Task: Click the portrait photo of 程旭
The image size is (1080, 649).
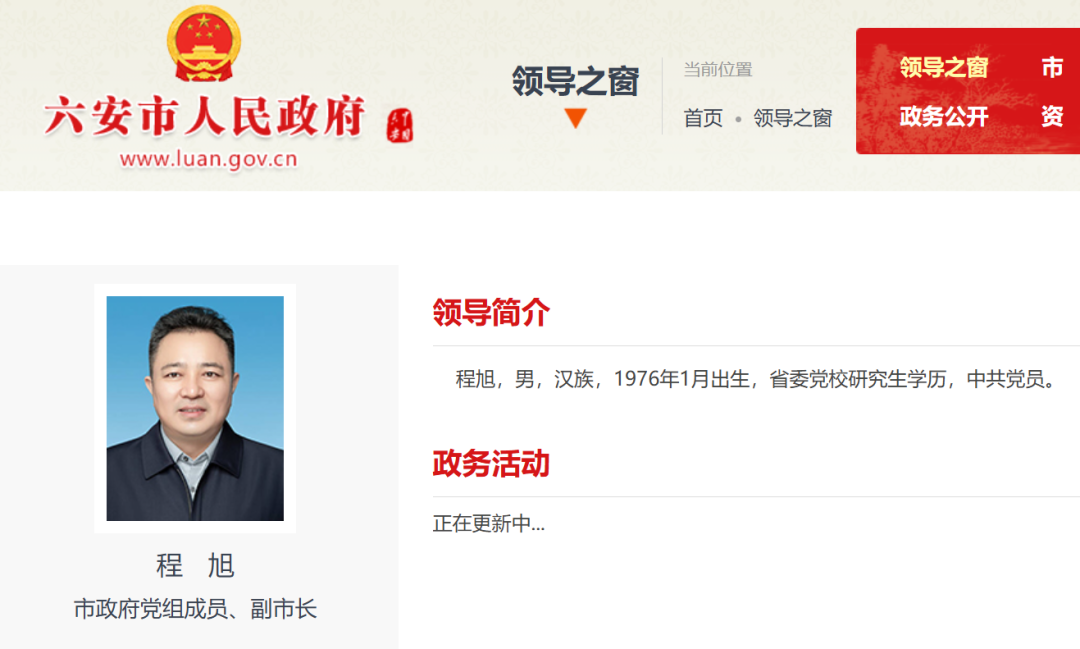Action: click(x=195, y=408)
